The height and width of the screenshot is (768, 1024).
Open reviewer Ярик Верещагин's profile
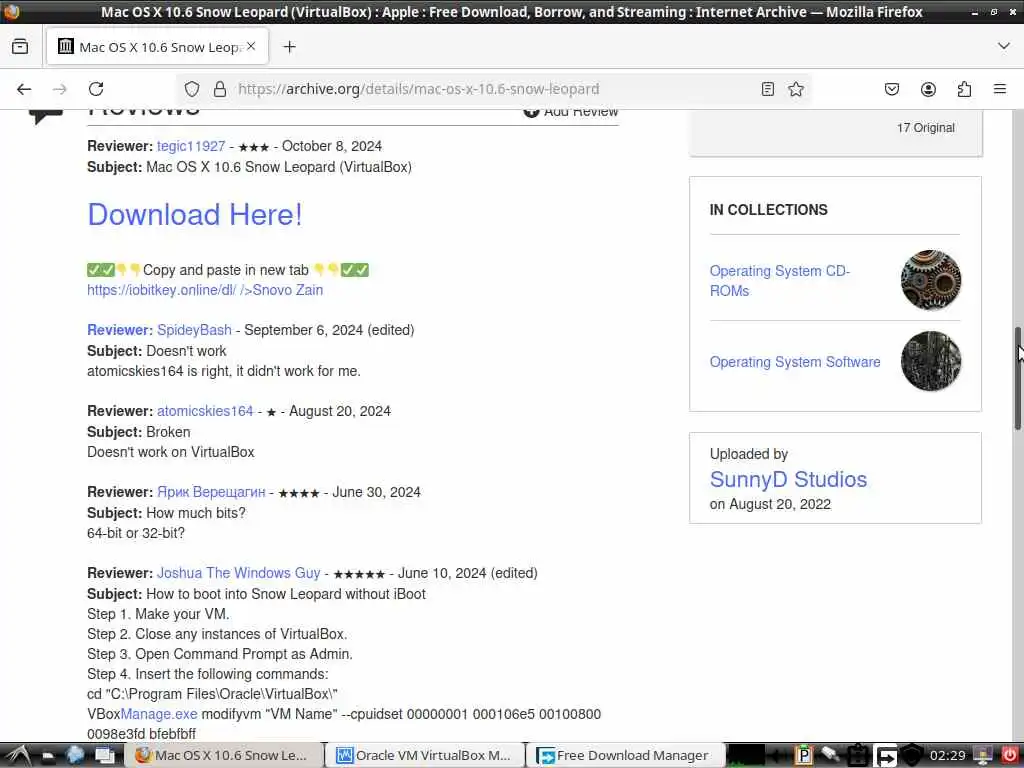[211, 492]
